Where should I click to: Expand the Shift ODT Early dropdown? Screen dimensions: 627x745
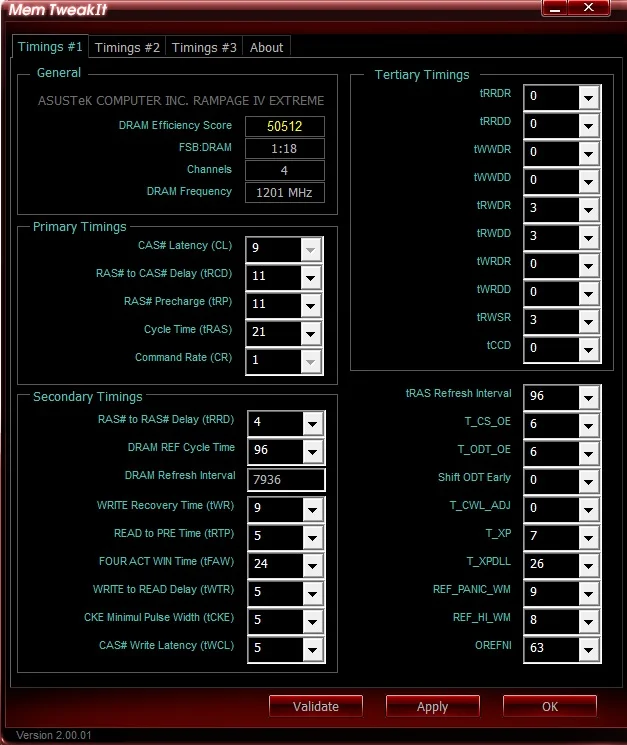pyautogui.click(x=589, y=481)
